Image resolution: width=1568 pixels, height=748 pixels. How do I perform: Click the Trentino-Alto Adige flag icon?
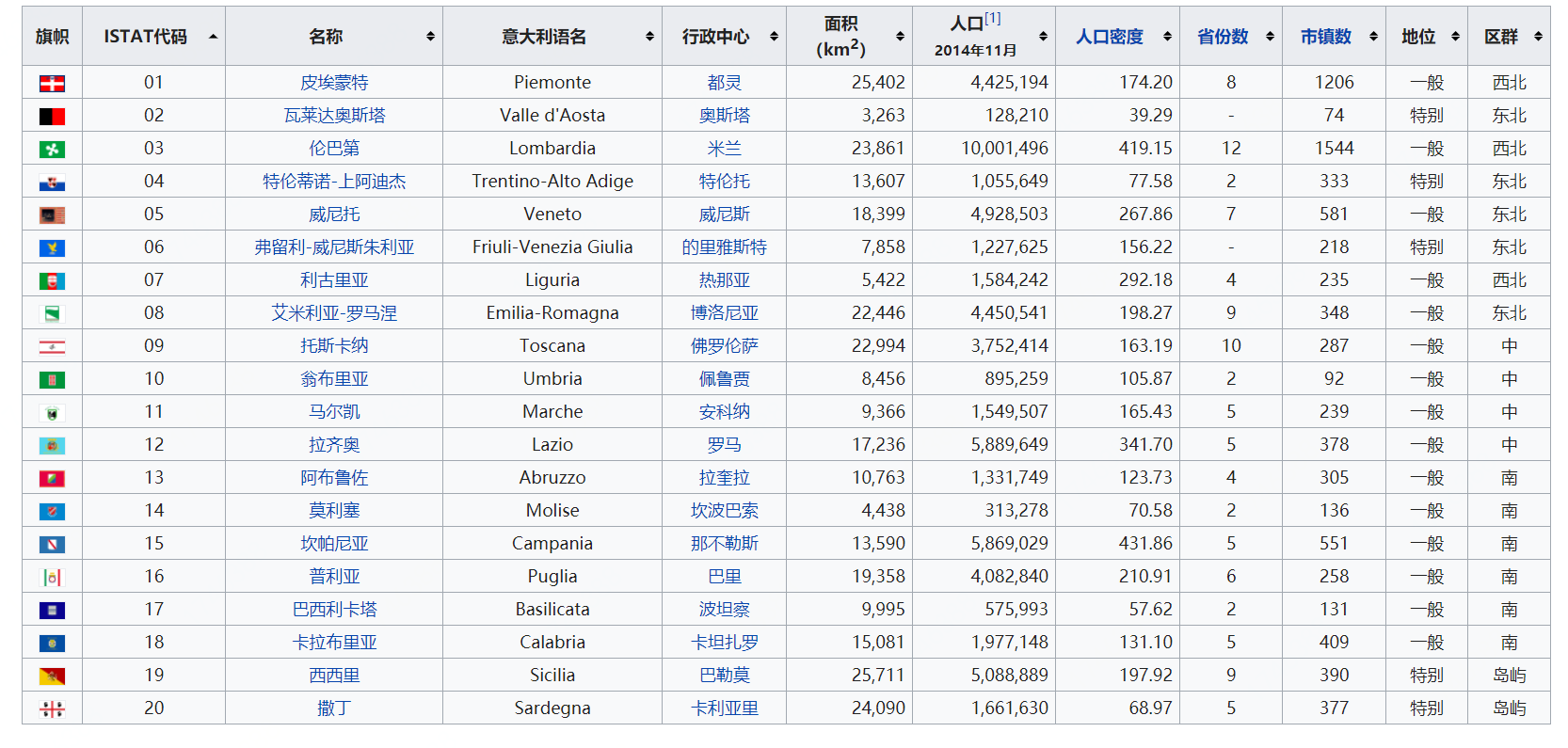coord(52,183)
